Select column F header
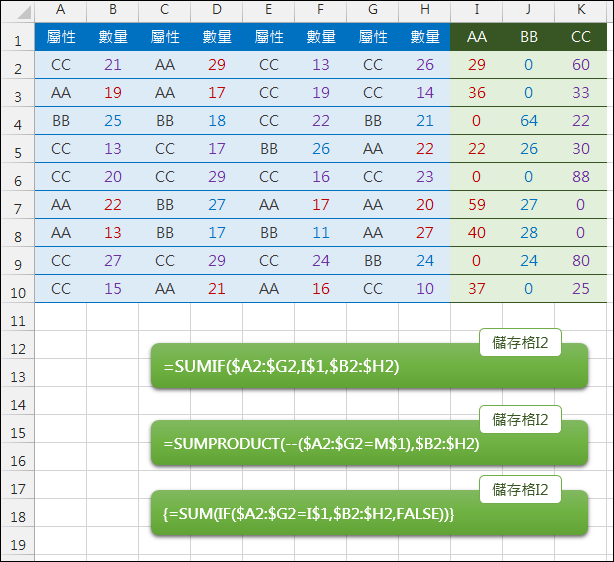Viewport: 614px width, 562px height. (x=320, y=9)
